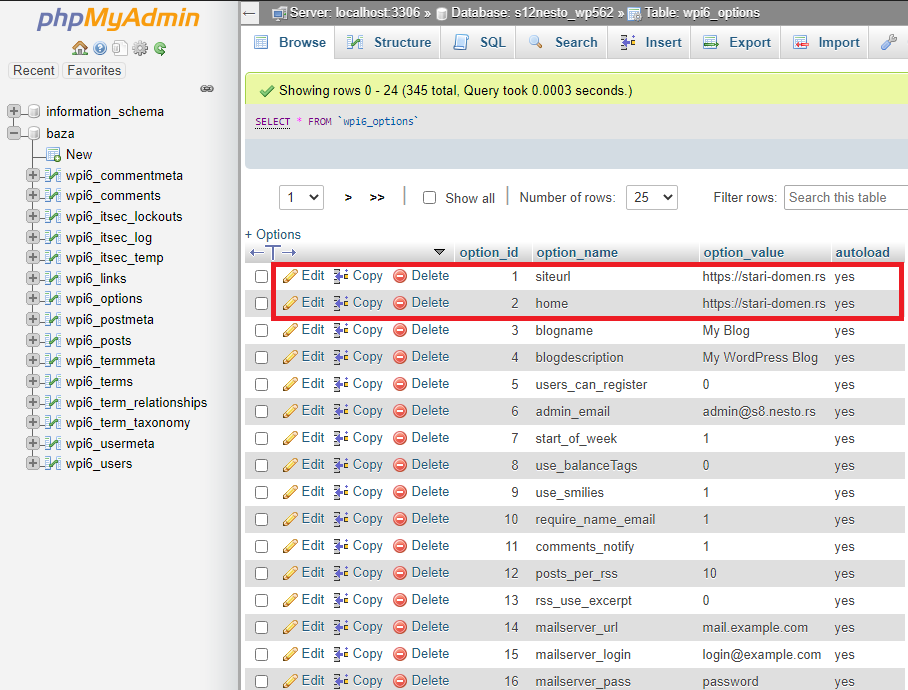This screenshot has height=690, width=908.
Task: Click the table icon beside wpi6_users in tree
Action: point(53,464)
